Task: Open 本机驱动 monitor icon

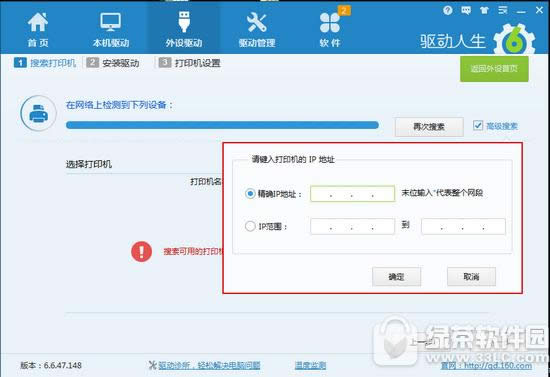Action: coord(110,22)
